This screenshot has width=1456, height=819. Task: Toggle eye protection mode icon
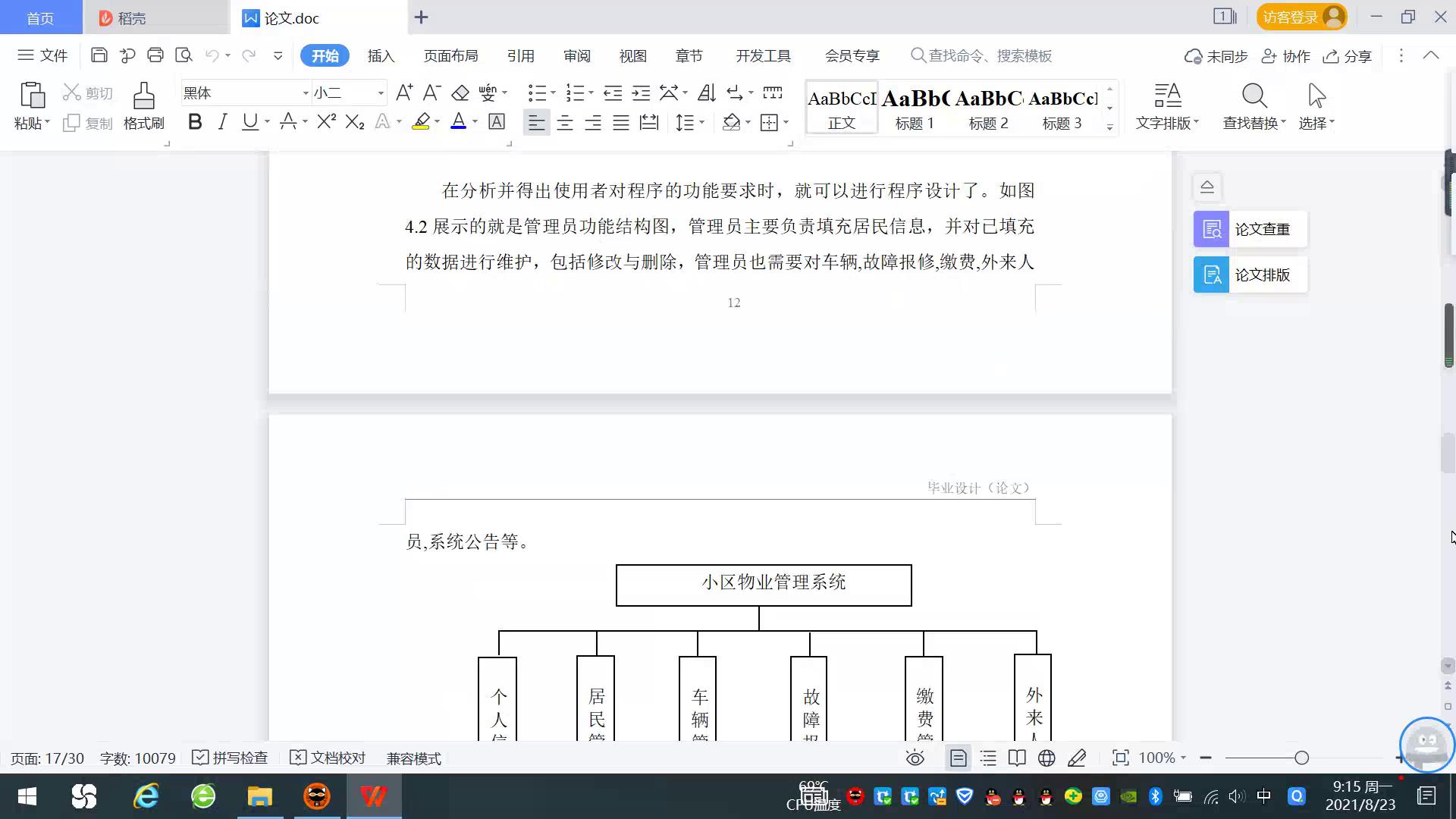[915, 758]
